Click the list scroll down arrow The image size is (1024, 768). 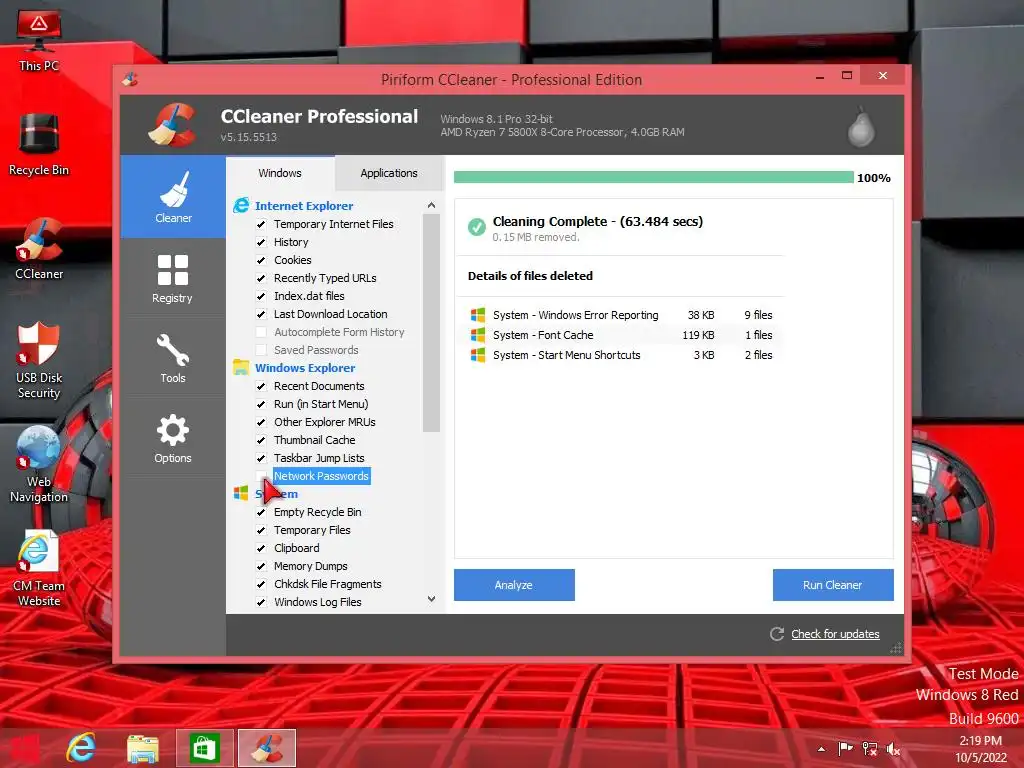[431, 599]
